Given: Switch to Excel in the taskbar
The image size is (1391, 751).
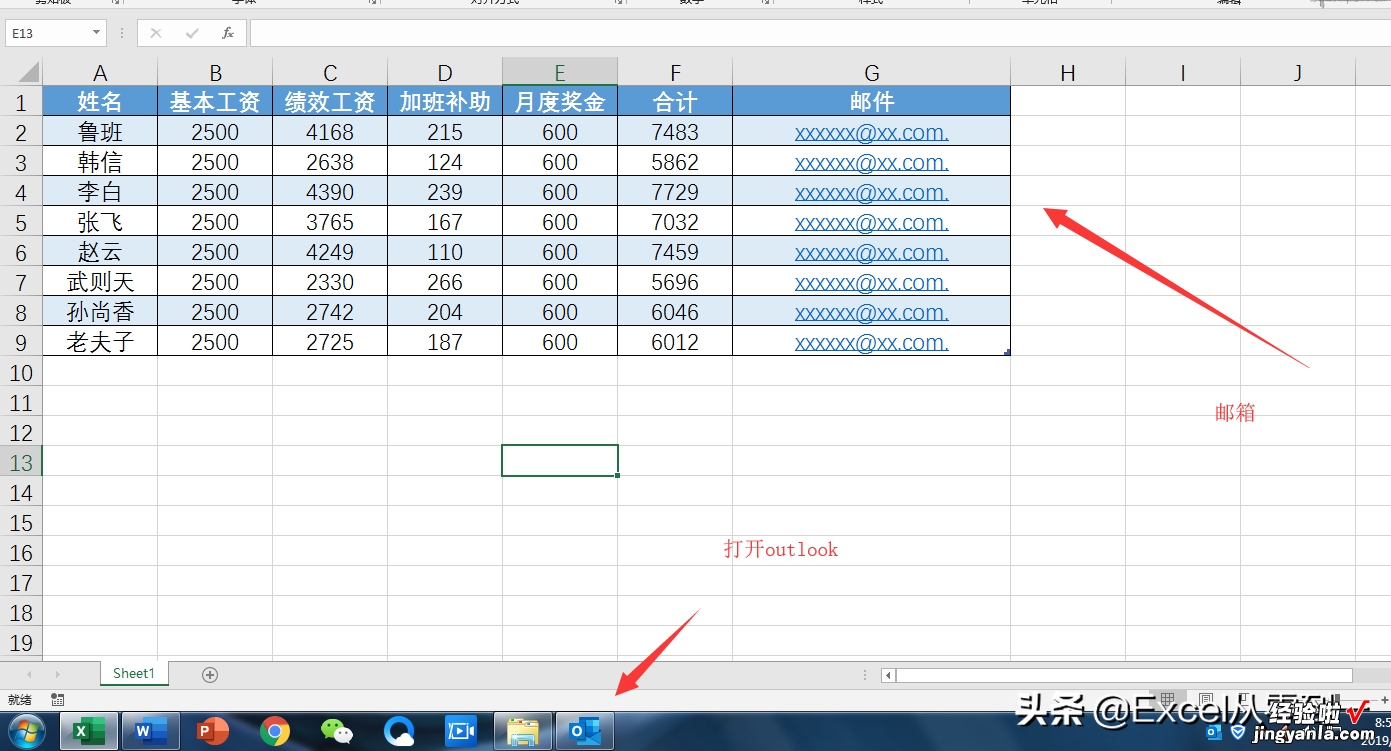Looking at the screenshot, I should [x=89, y=732].
